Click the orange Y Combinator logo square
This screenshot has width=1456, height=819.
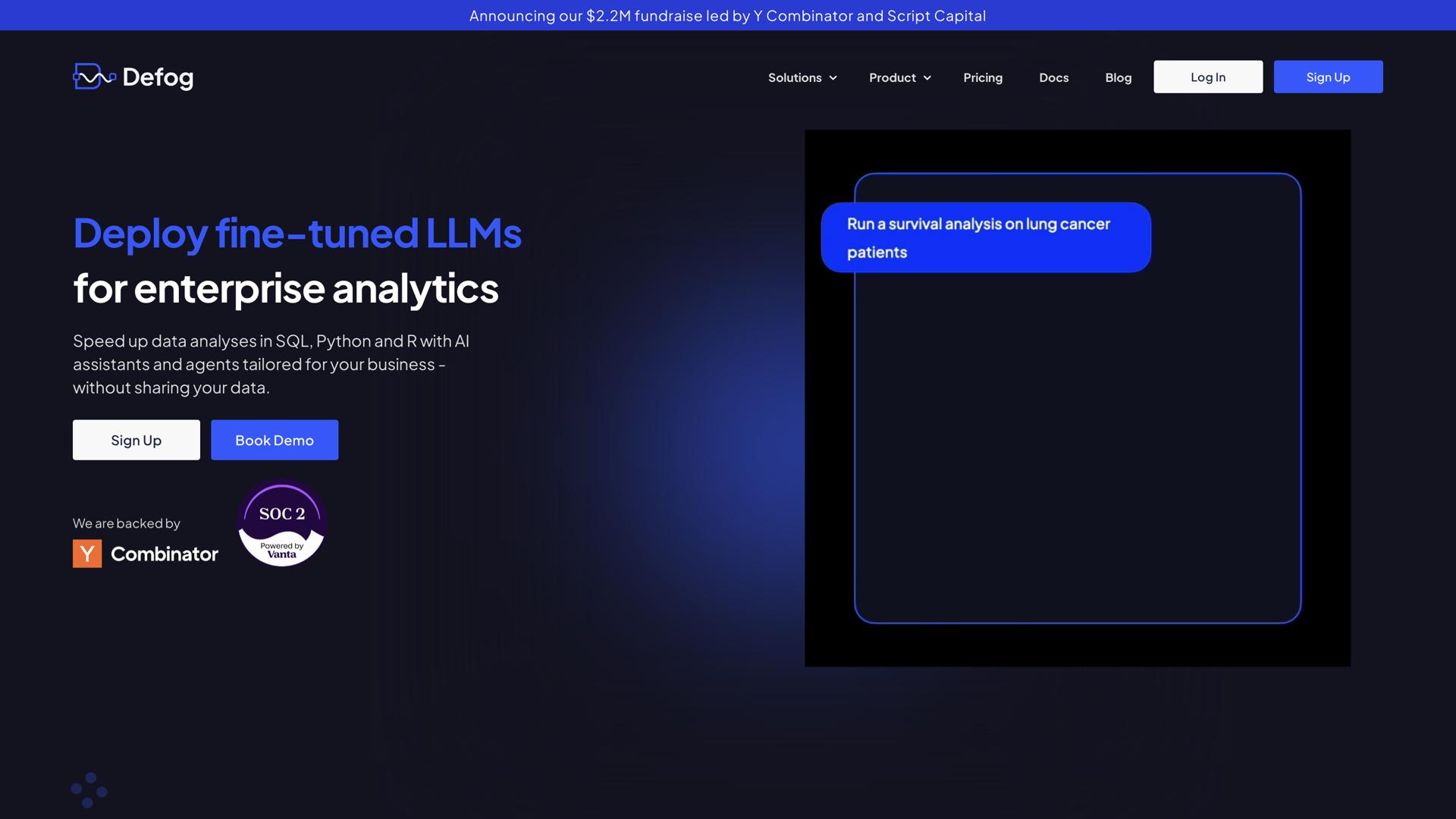coord(87,554)
